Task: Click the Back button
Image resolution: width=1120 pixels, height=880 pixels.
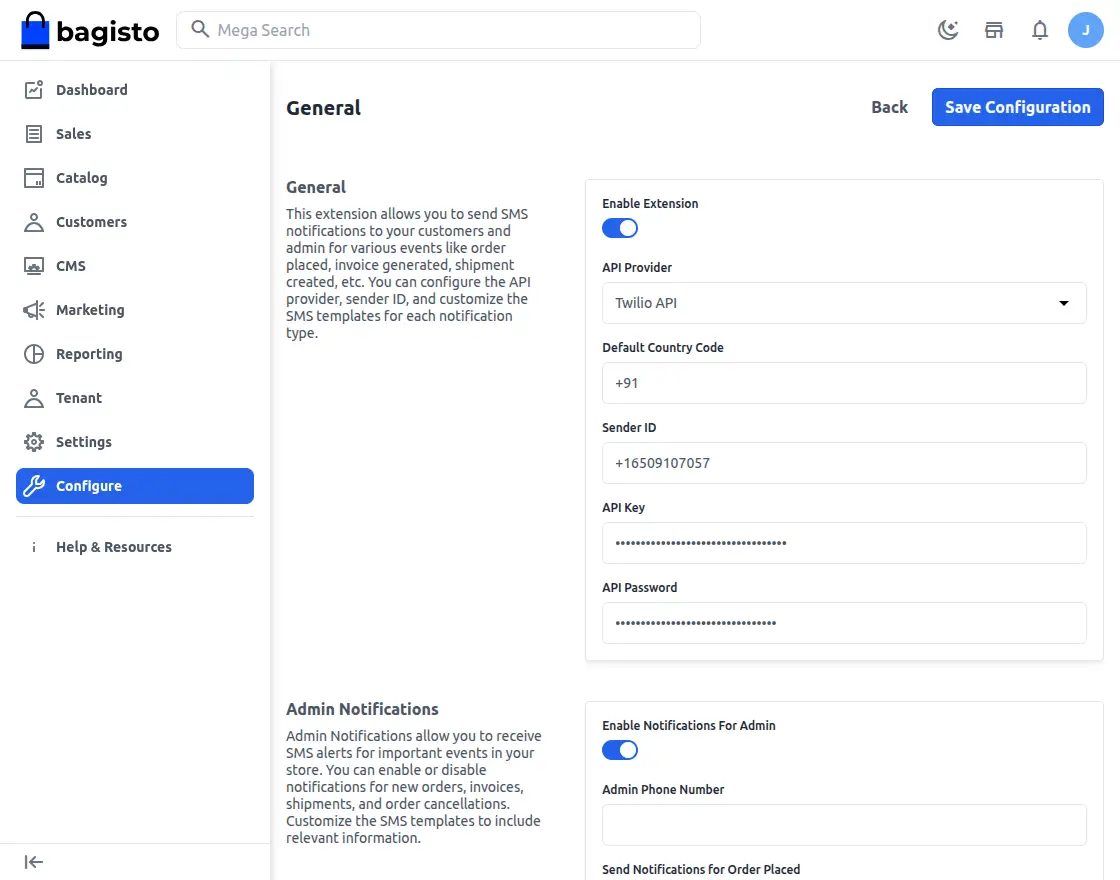Action: 889,107
